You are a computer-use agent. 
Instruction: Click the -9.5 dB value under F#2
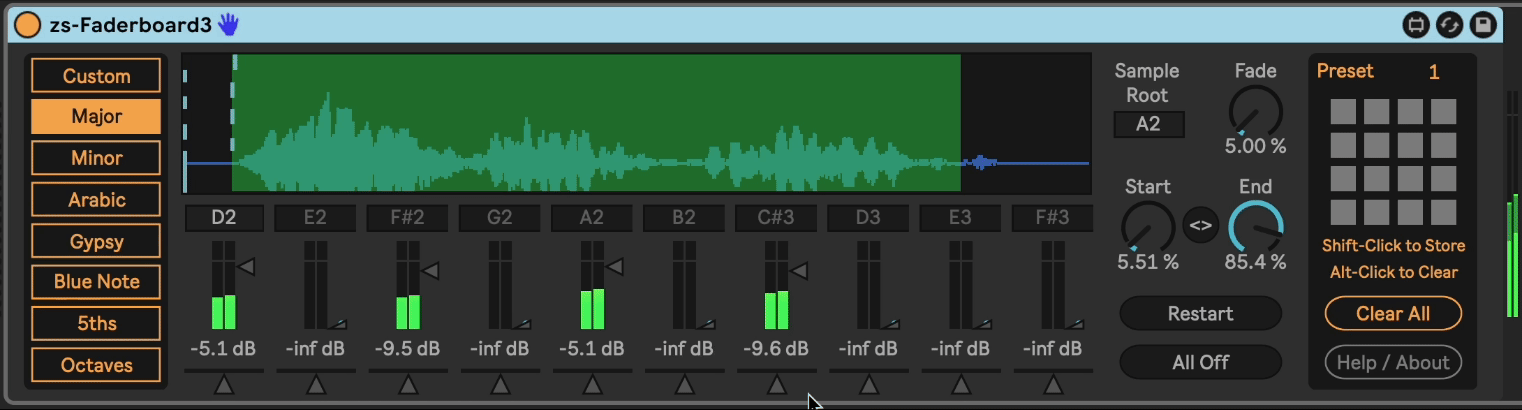pos(408,349)
